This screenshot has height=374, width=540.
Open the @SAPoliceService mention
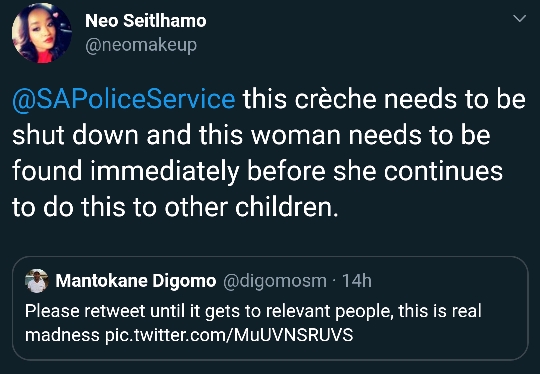[x=124, y=100]
